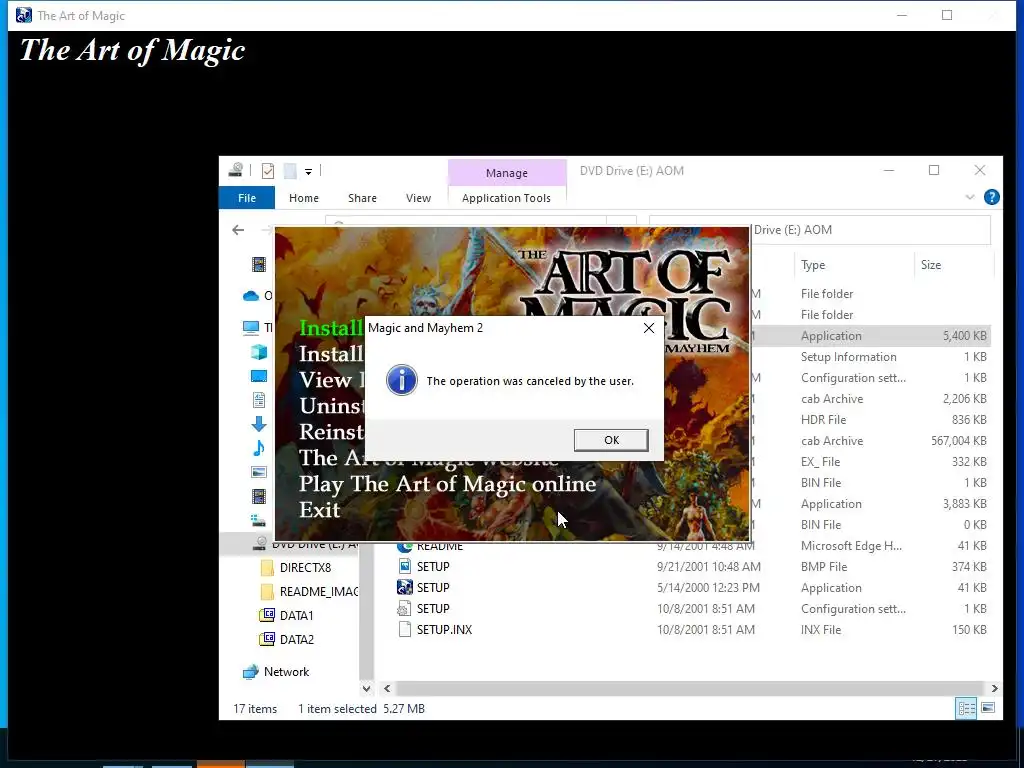Select SETUP Configuration settings file icon
Screen dimensions: 1024x768
[x=405, y=609]
